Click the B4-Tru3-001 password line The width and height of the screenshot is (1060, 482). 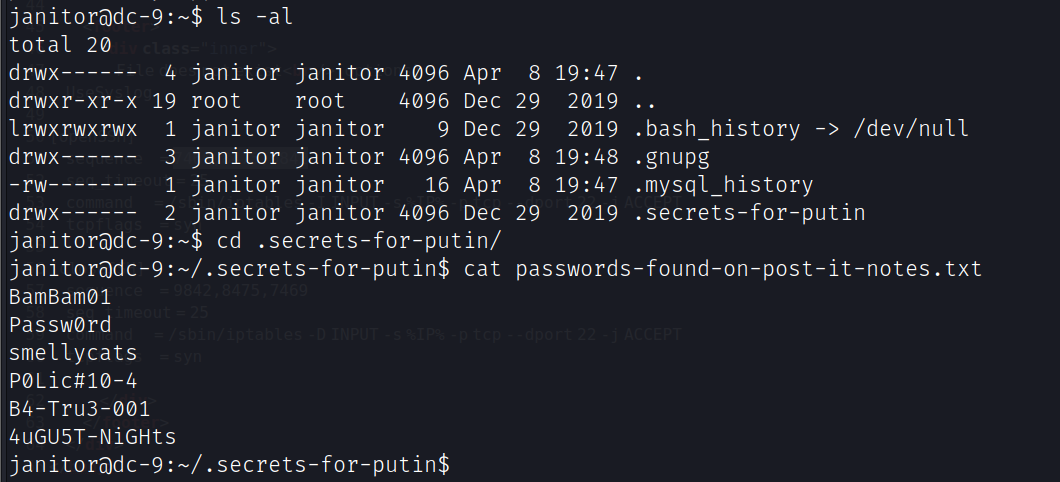coord(77,409)
